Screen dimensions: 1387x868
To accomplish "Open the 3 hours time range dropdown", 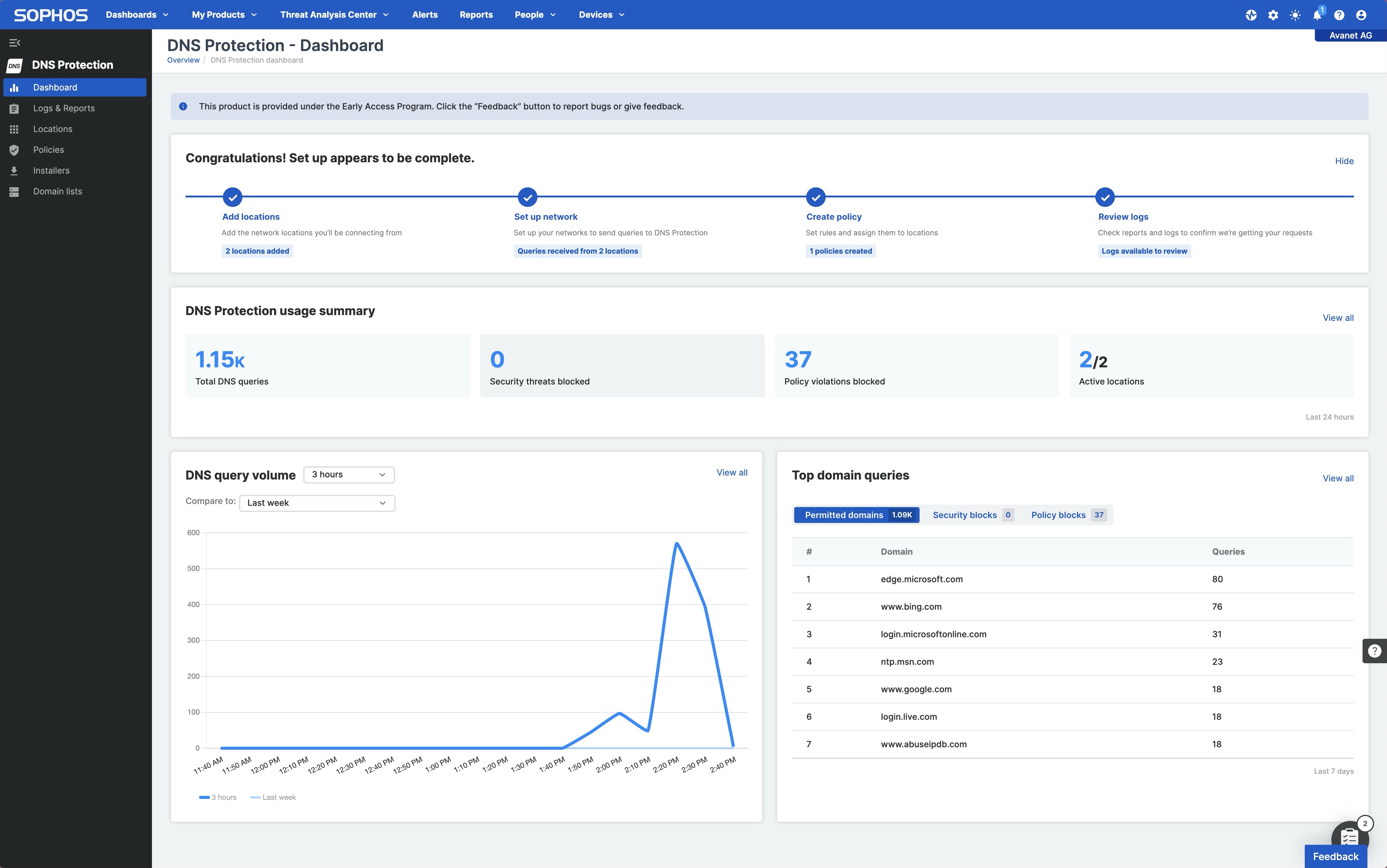I will [x=349, y=475].
